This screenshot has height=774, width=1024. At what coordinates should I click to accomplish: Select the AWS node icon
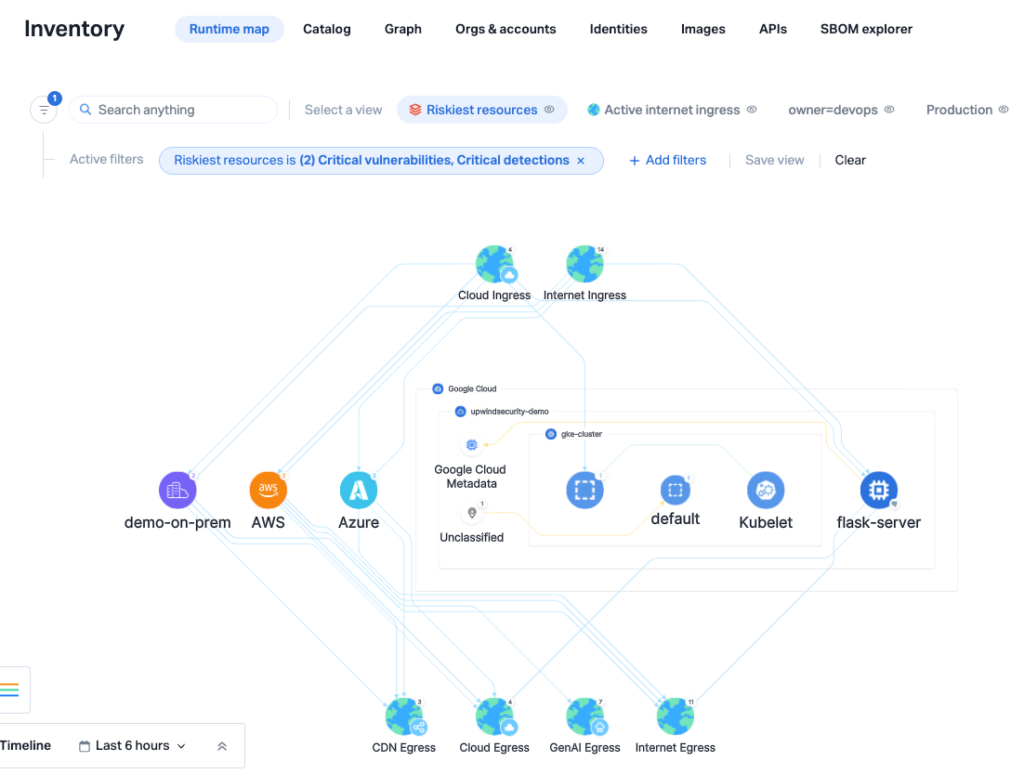(268, 490)
